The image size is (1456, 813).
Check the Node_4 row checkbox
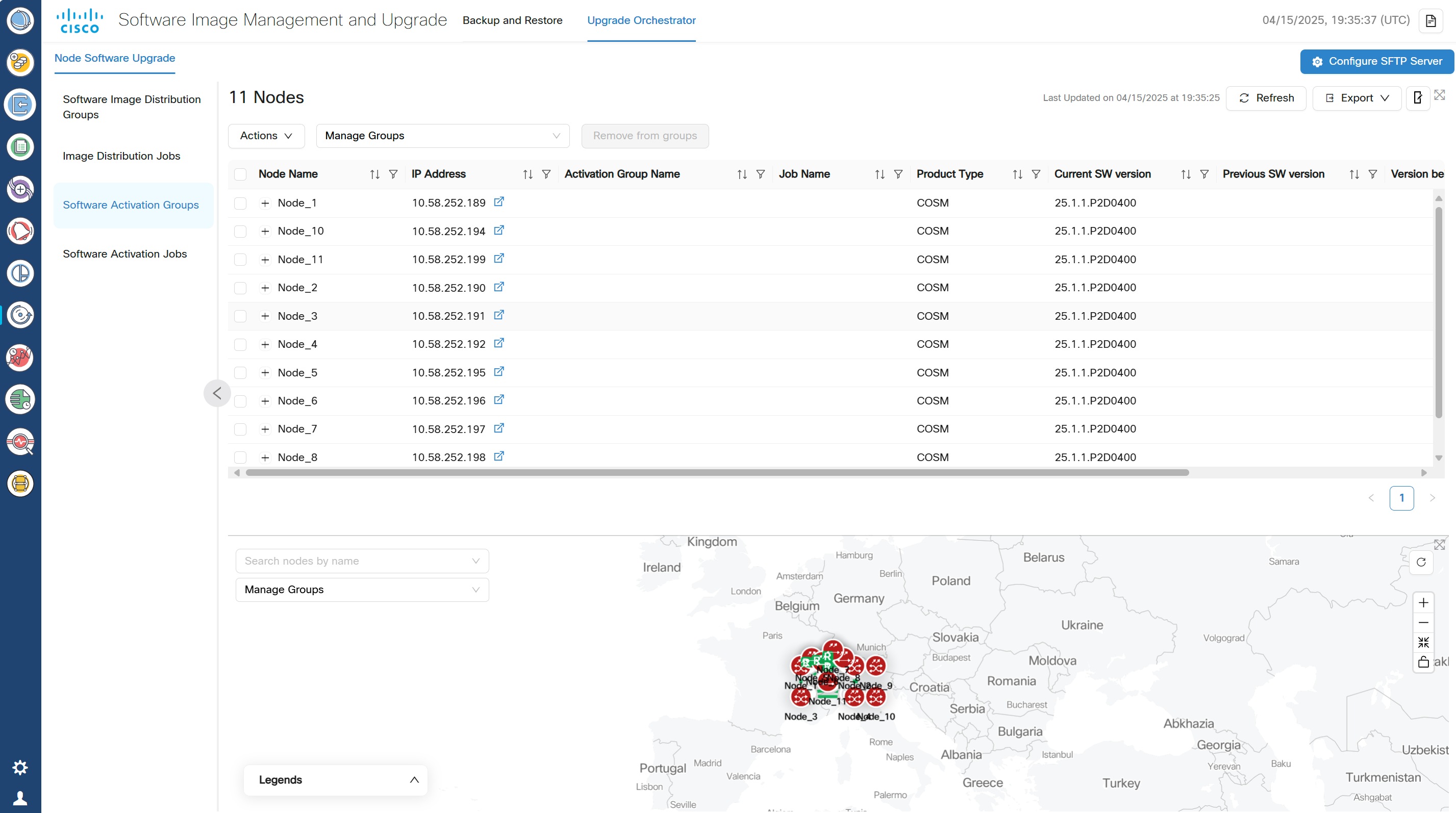(240, 344)
